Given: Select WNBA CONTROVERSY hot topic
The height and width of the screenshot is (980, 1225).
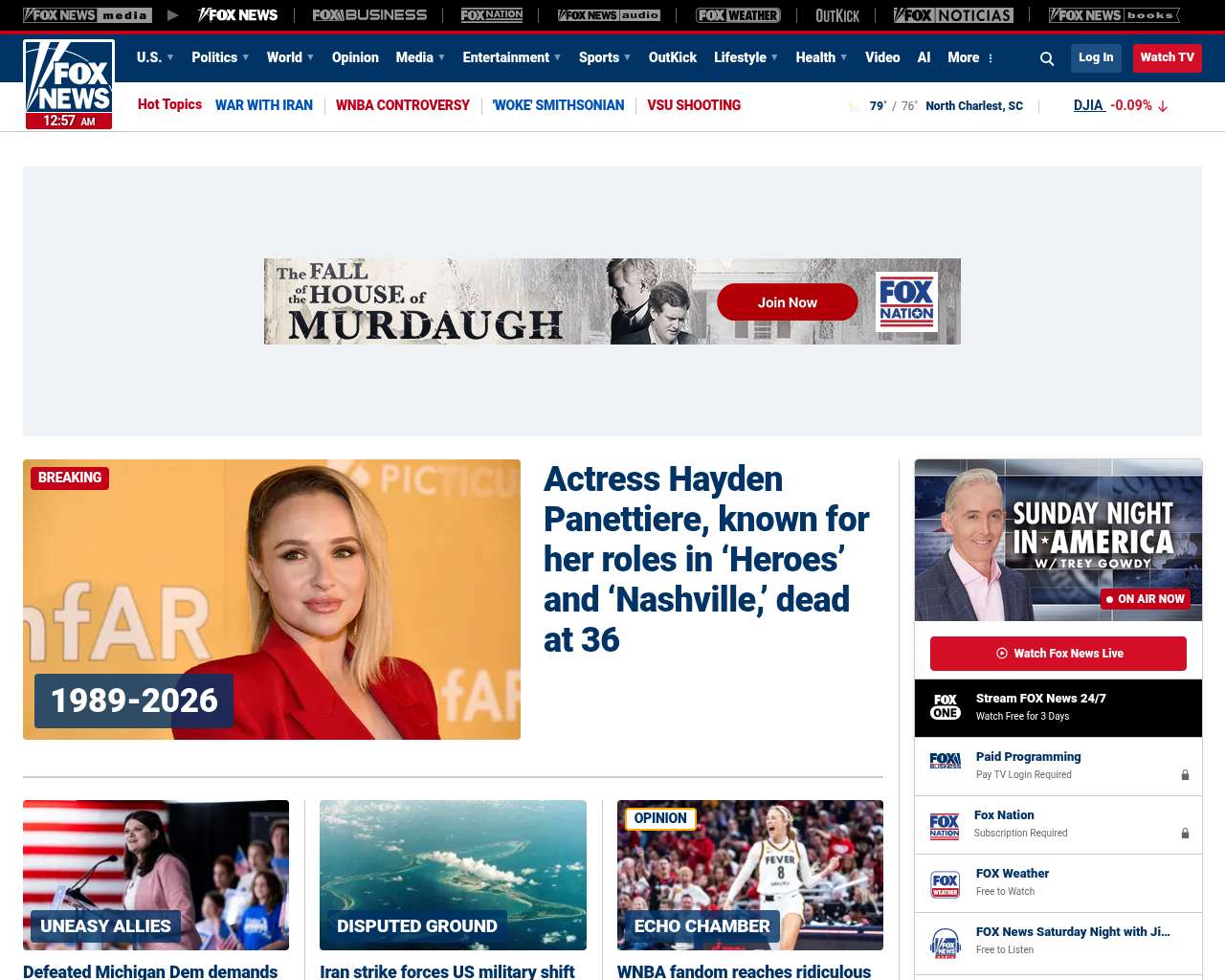Looking at the screenshot, I should click(x=403, y=105).
